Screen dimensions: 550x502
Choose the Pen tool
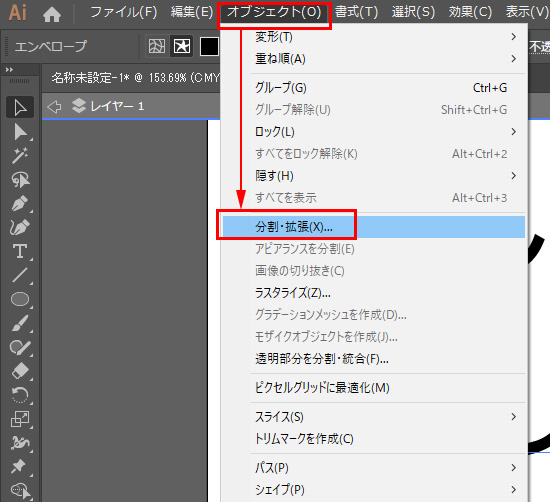pyautogui.click(x=20, y=203)
